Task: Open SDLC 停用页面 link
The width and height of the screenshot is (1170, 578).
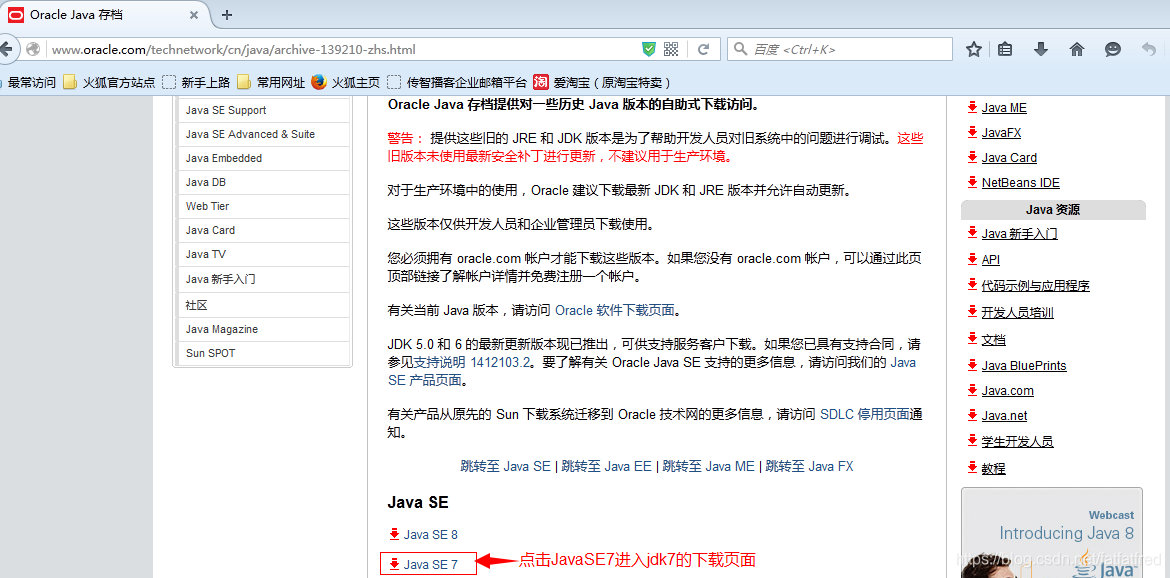Action: click(865, 414)
